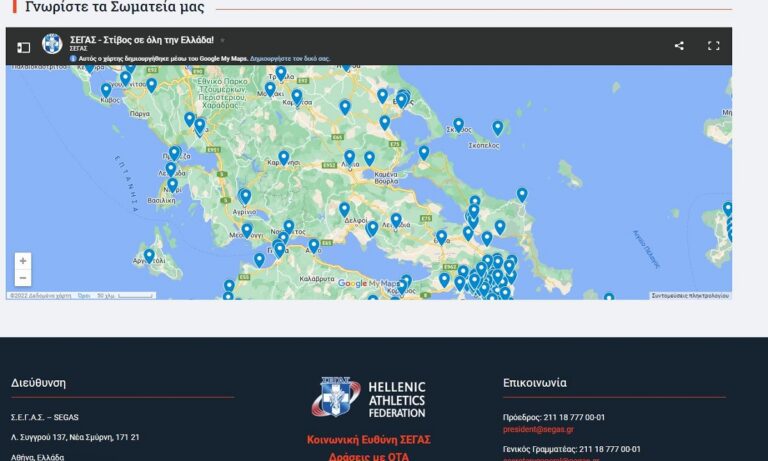The image size is (768, 461).
Task: Click the pin above Βασιλική
Action: [x=172, y=185]
